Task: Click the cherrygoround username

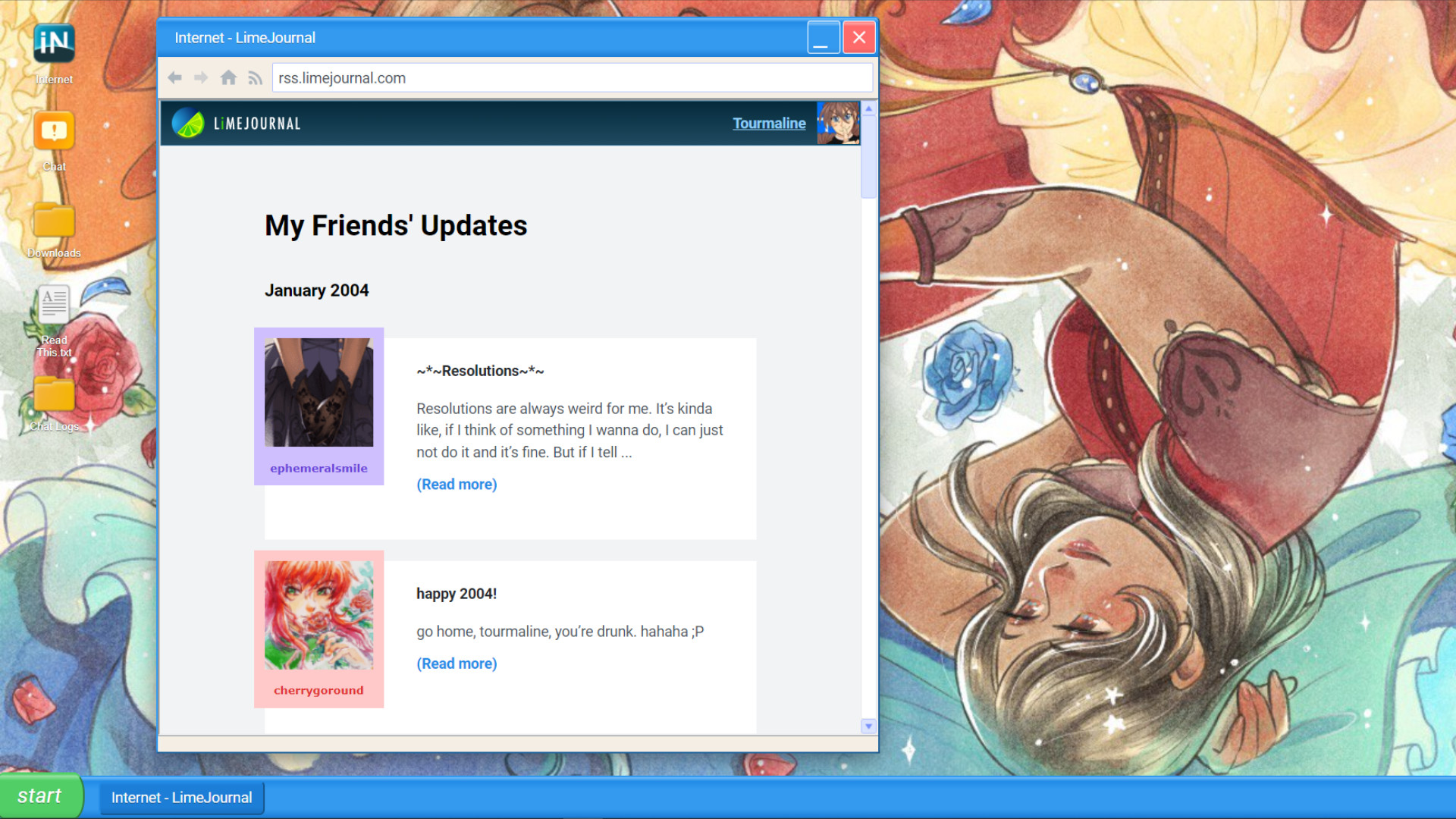Action: pyautogui.click(x=318, y=690)
